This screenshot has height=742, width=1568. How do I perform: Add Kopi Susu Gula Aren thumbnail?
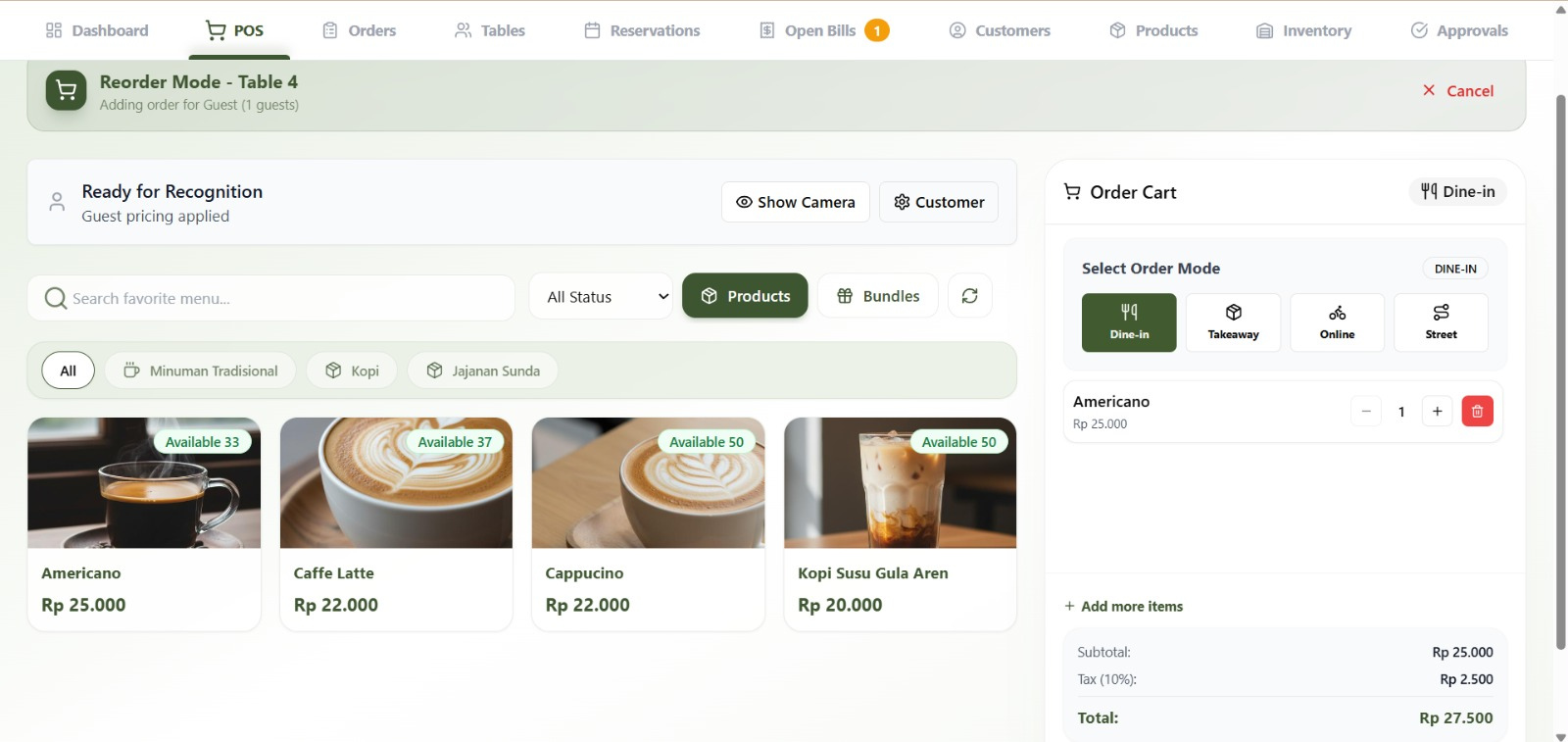click(900, 483)
